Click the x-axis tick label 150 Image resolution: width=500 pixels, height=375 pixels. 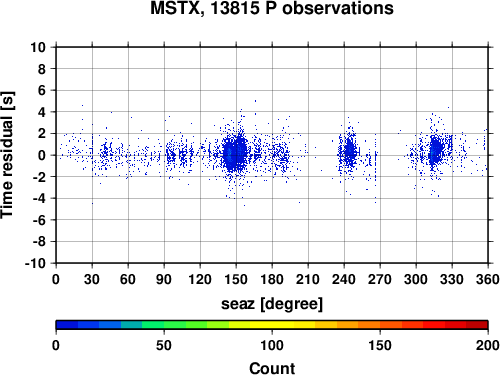coord(236,279)
